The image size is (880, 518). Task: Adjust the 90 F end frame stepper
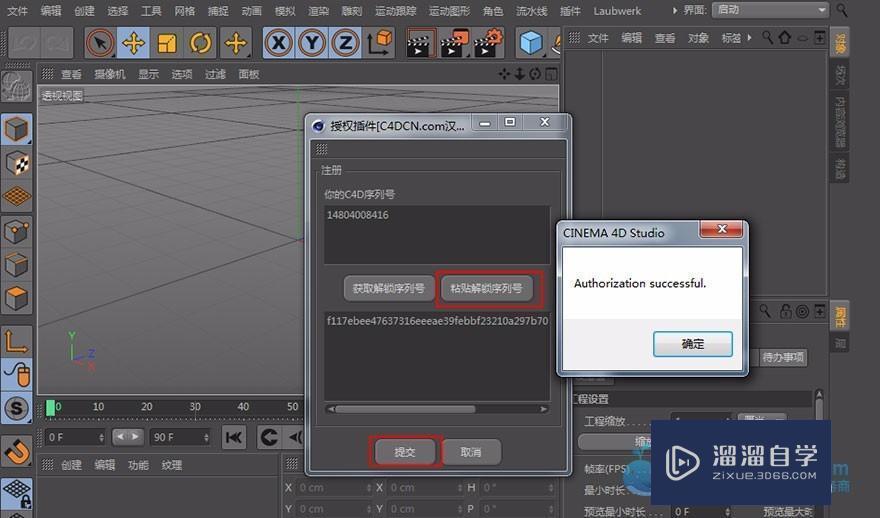click(206, 437)
